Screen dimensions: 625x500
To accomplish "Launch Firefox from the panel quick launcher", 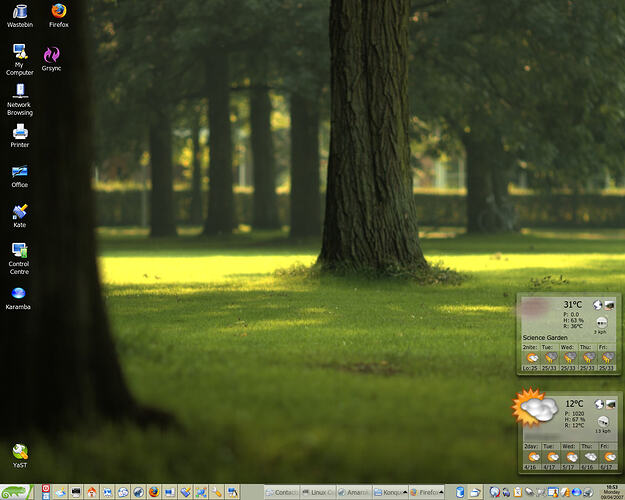I will (154, 492).
